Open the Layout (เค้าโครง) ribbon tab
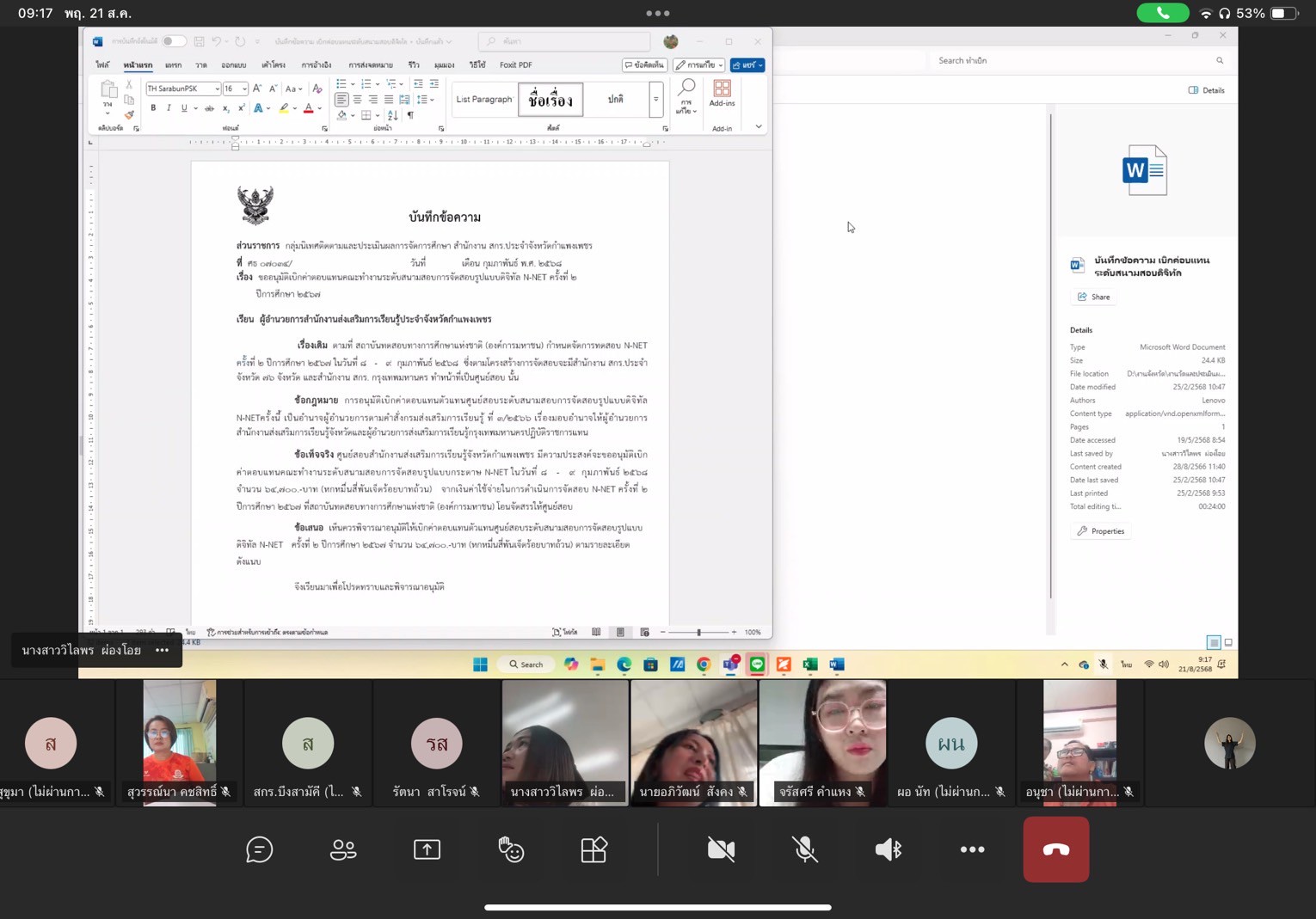Image resolution: width=1316 pixels, height=919 pixels. pos(274,65)
